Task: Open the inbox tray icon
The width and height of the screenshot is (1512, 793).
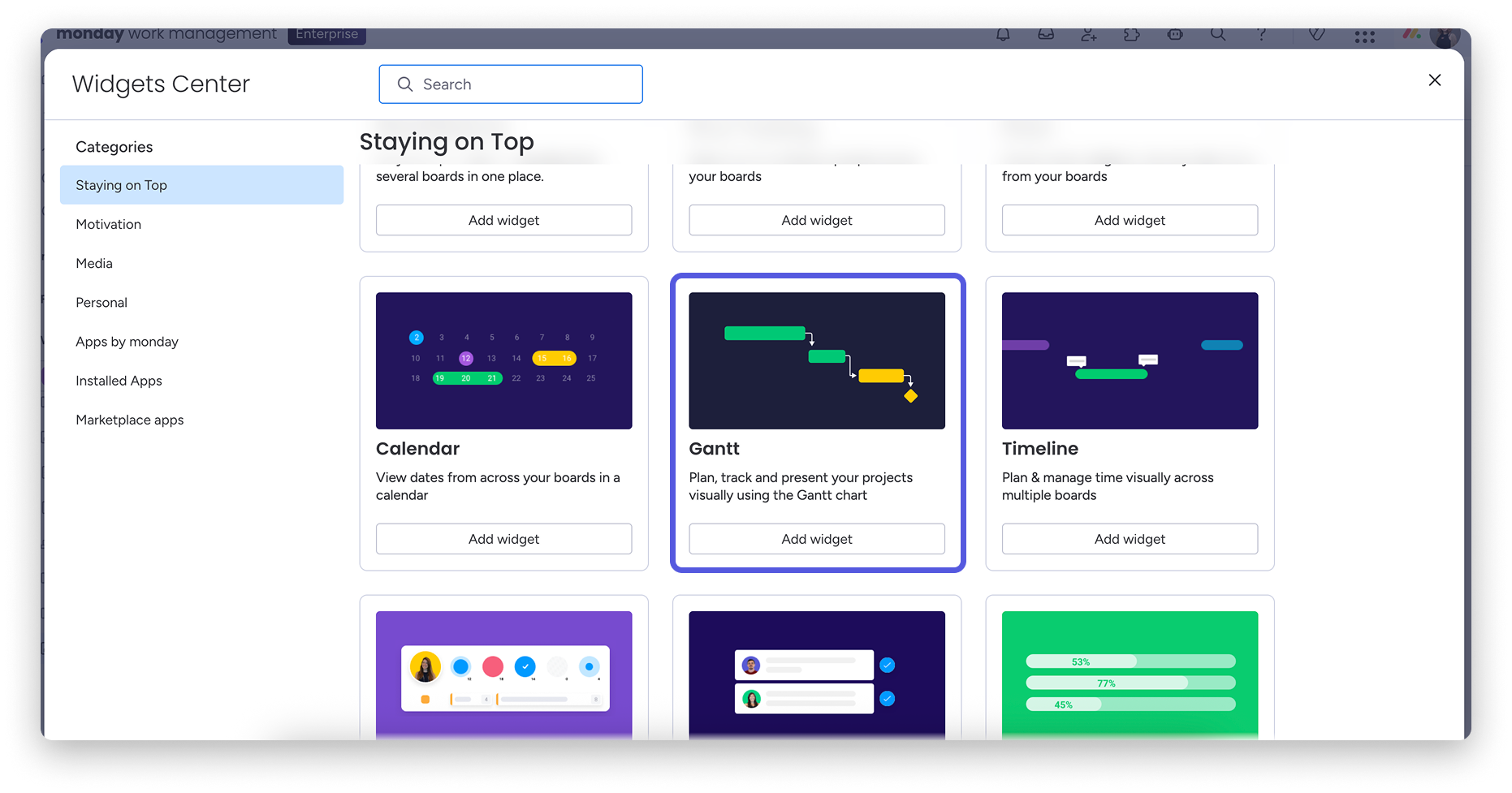Action: click(1046, 34)
